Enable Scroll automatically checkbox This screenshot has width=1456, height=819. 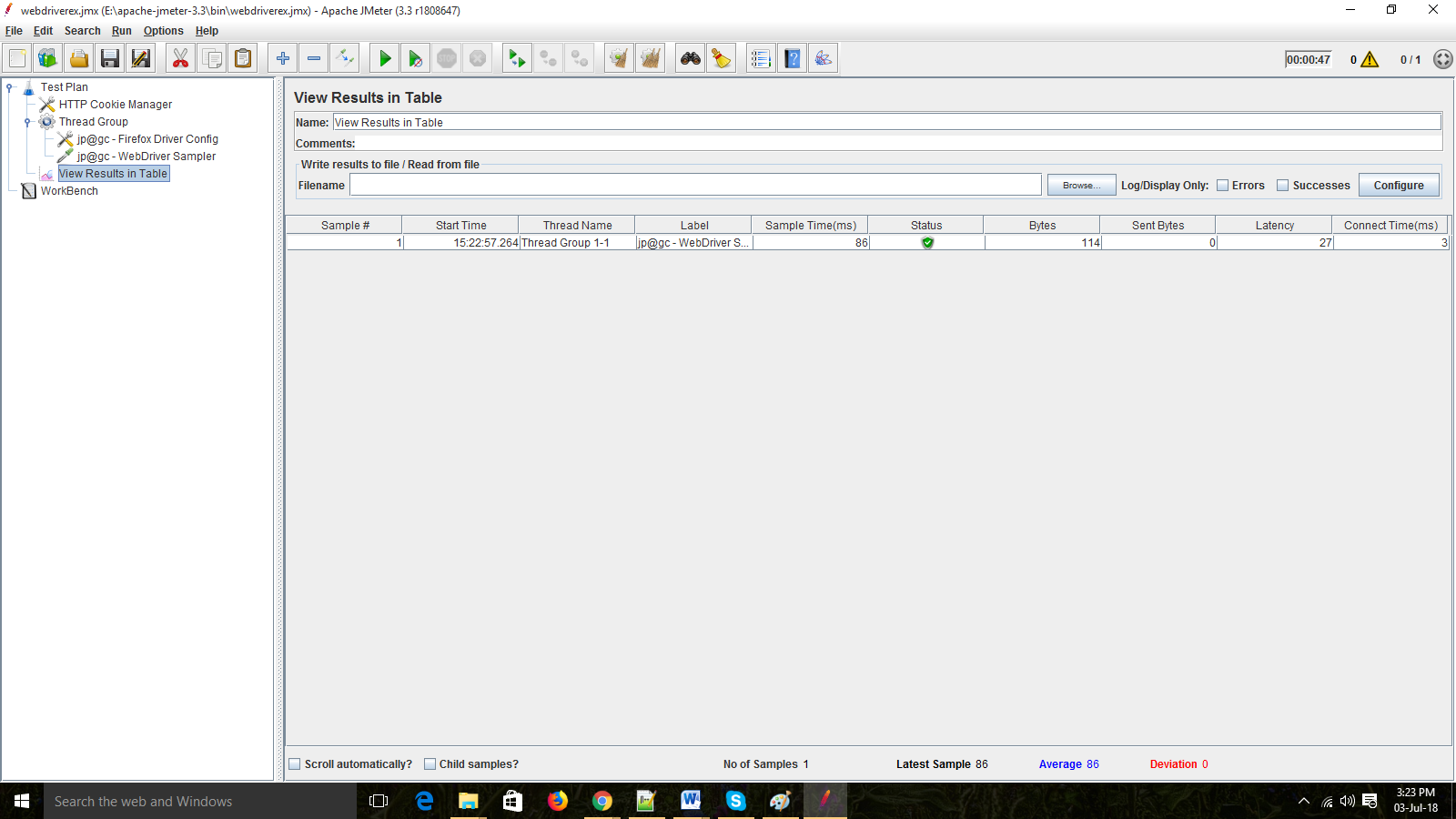(295, 764)
